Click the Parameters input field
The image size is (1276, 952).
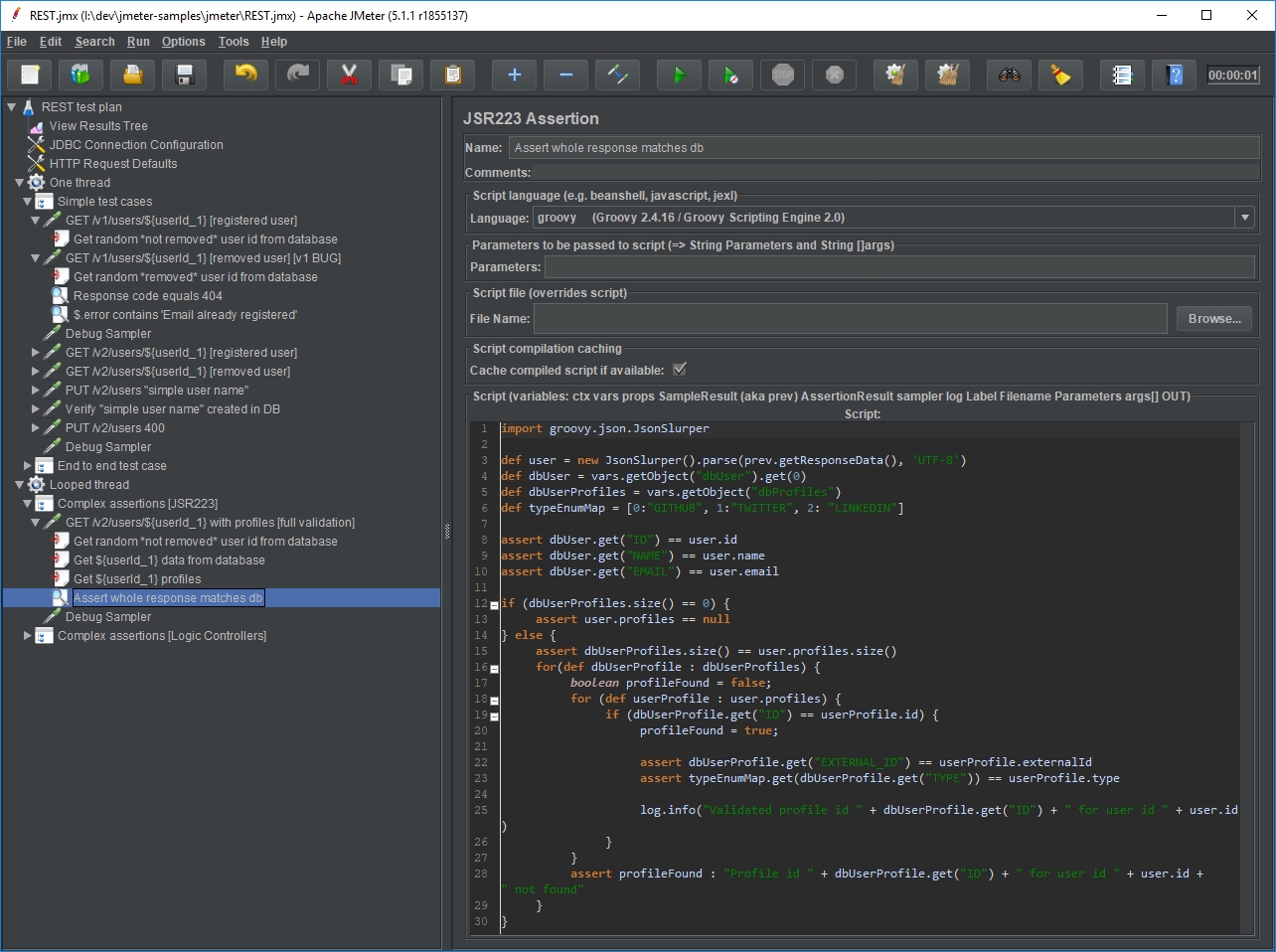[x=899, y=267]
